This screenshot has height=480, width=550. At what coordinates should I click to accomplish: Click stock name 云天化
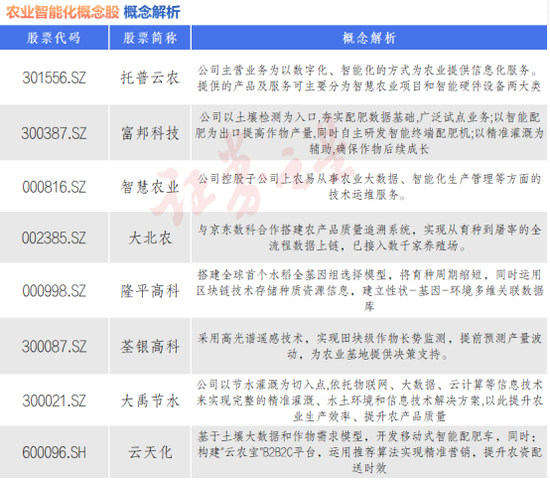tap(150, 452)
